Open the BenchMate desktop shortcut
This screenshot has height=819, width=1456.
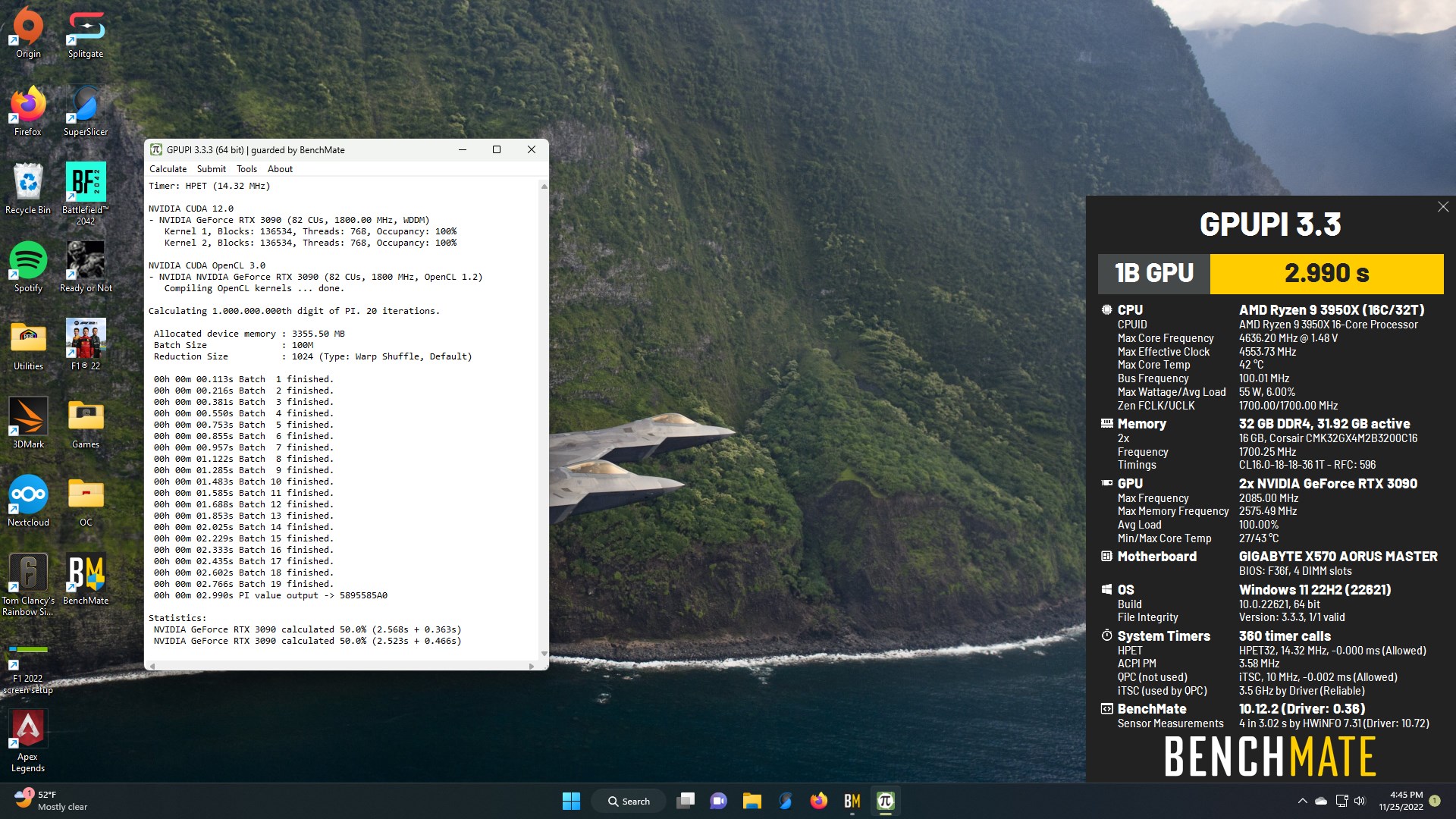86,579
